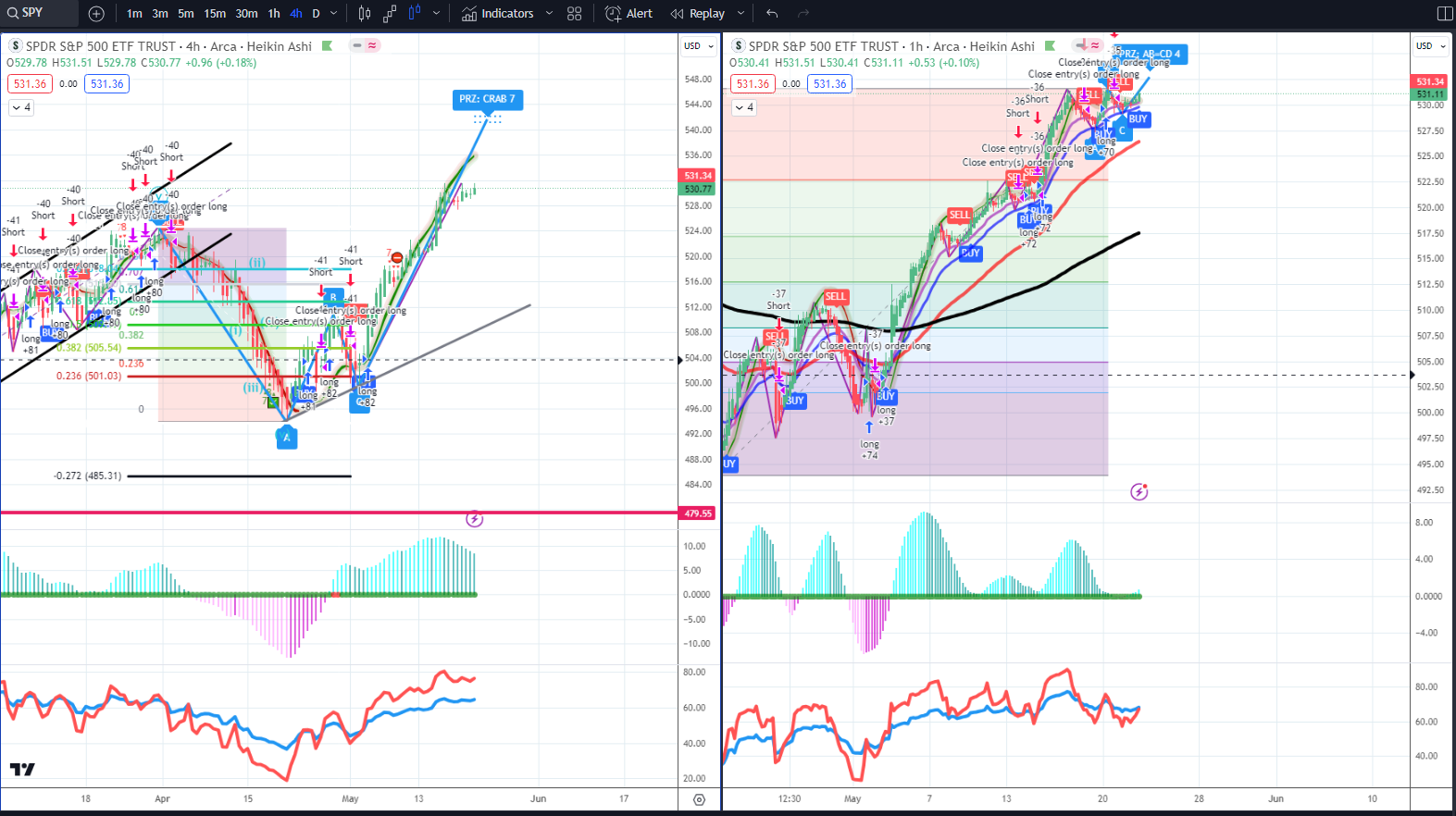The image size is (1456, 816).
Task: Click the 1h chart red 531.34 price tag
Action: click(1429, 81)
